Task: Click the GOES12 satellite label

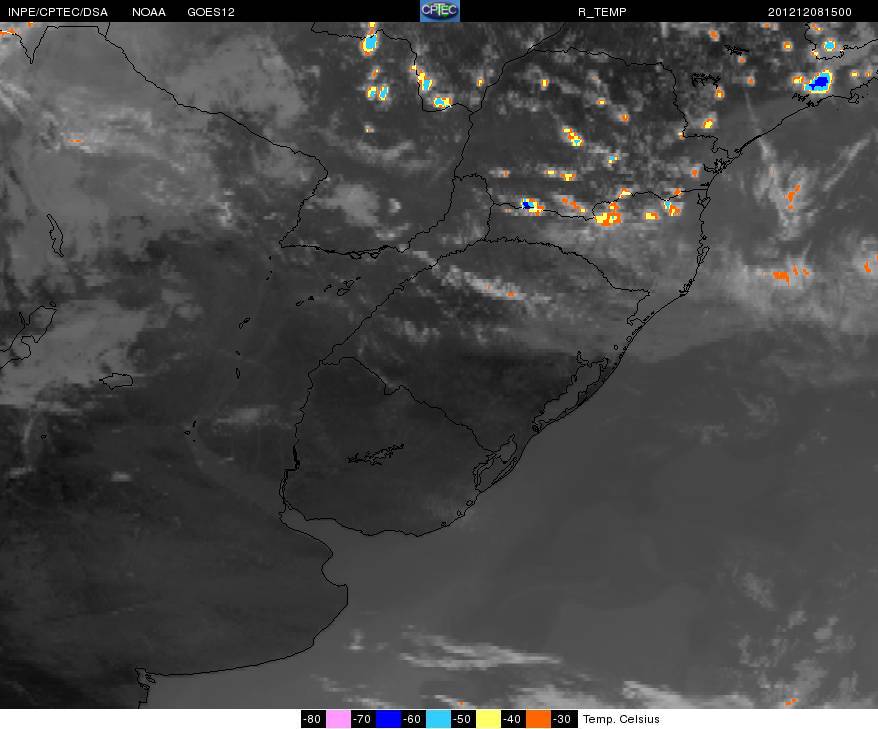Action: click(x=211, y=12)
